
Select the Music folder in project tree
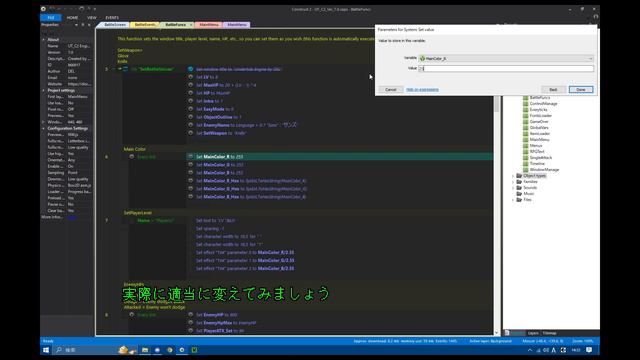529,193
